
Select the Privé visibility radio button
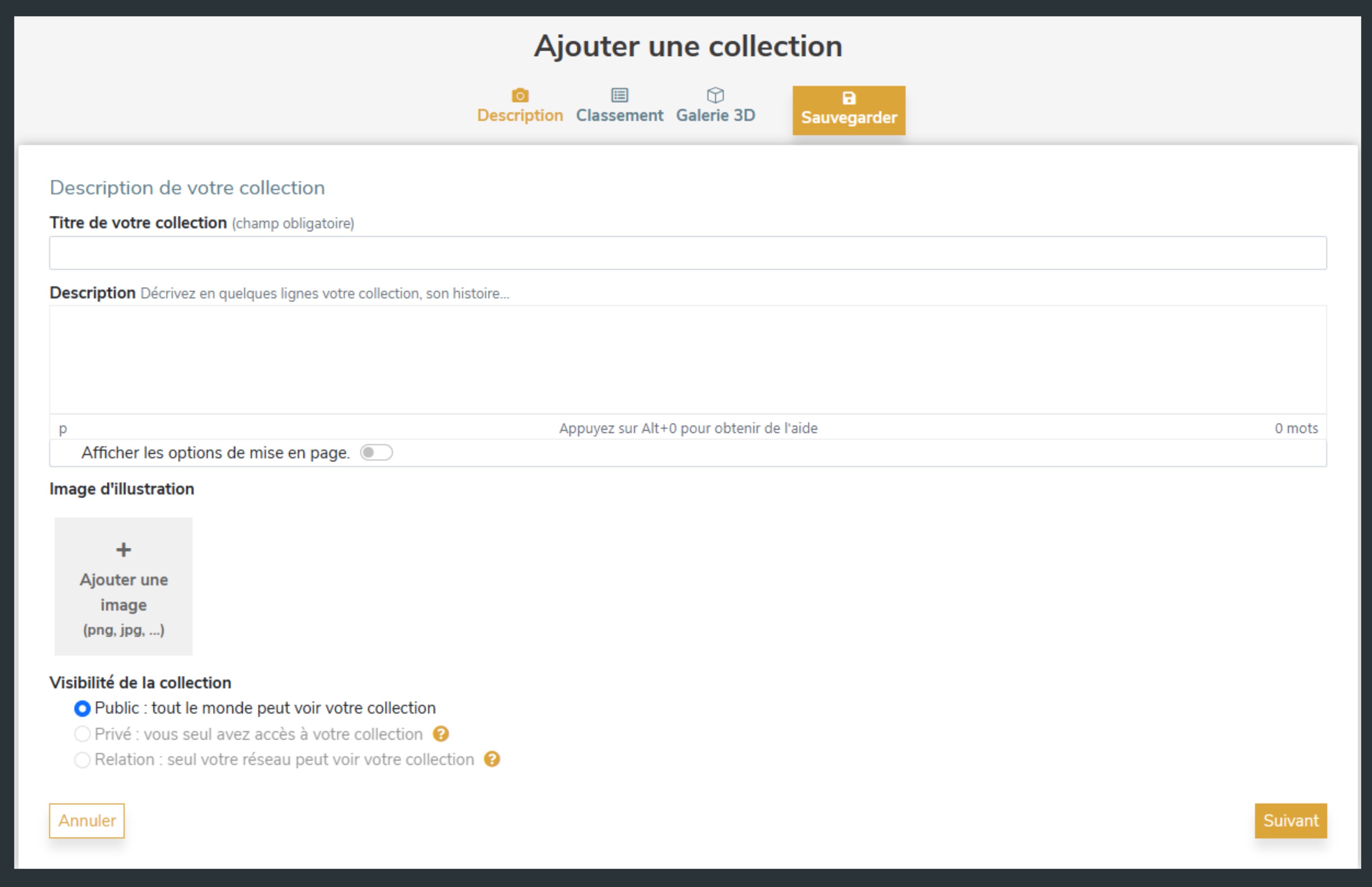click(83, 734)
